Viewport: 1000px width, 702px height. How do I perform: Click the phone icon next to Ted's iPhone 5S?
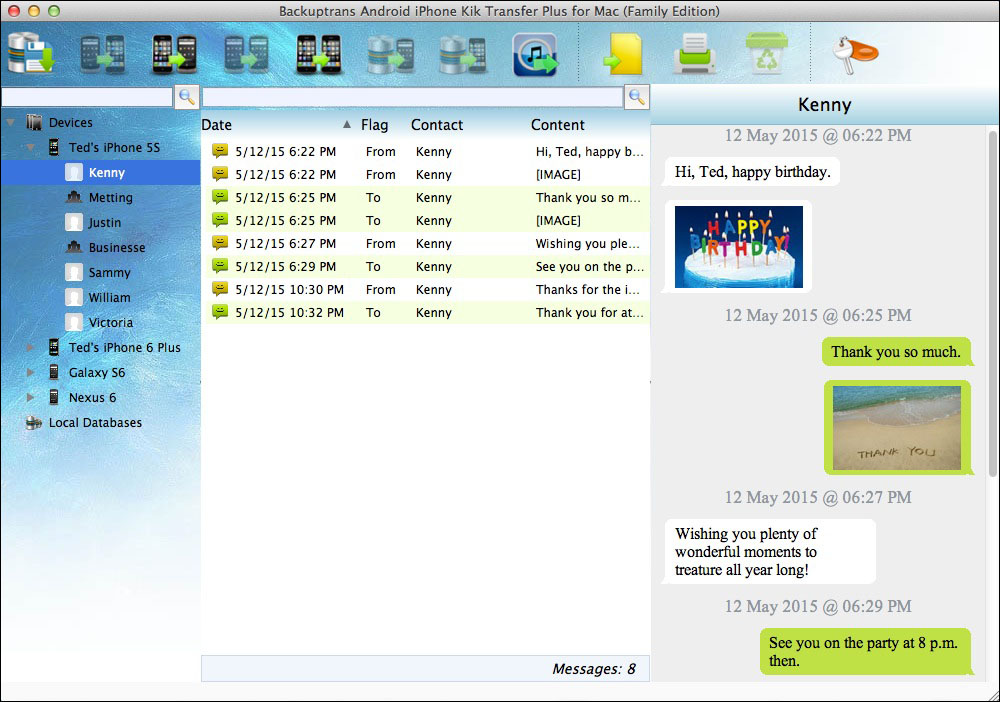[x=54, y=147]
